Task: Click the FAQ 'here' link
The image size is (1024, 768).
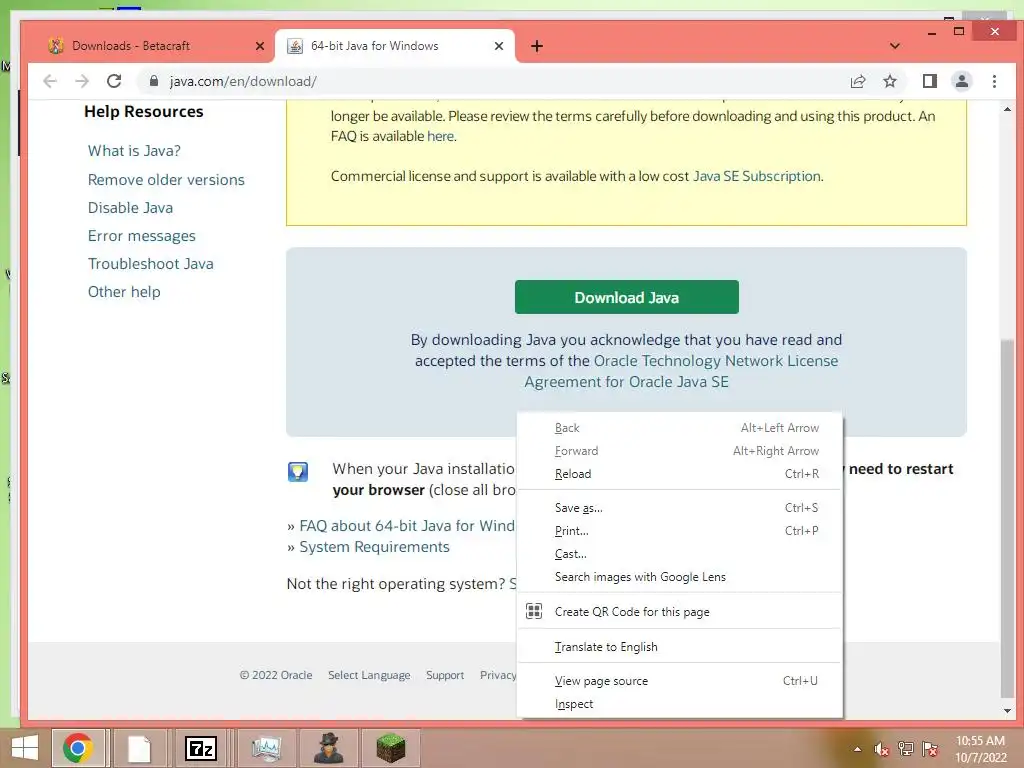Action: coord(440,136)
